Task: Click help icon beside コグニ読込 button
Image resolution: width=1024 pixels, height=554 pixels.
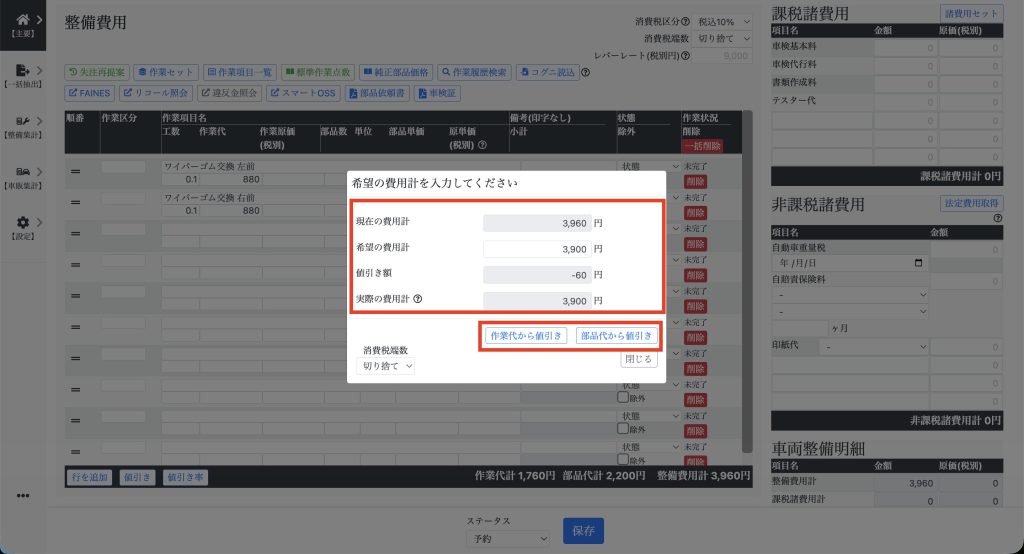Action: pos(585,72)
